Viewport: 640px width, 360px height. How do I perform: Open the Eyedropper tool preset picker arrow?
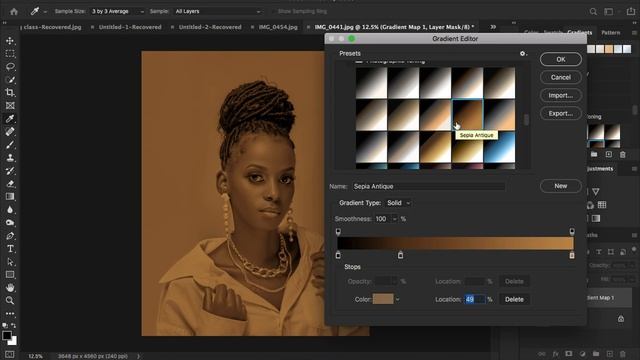tap(45, 12)
